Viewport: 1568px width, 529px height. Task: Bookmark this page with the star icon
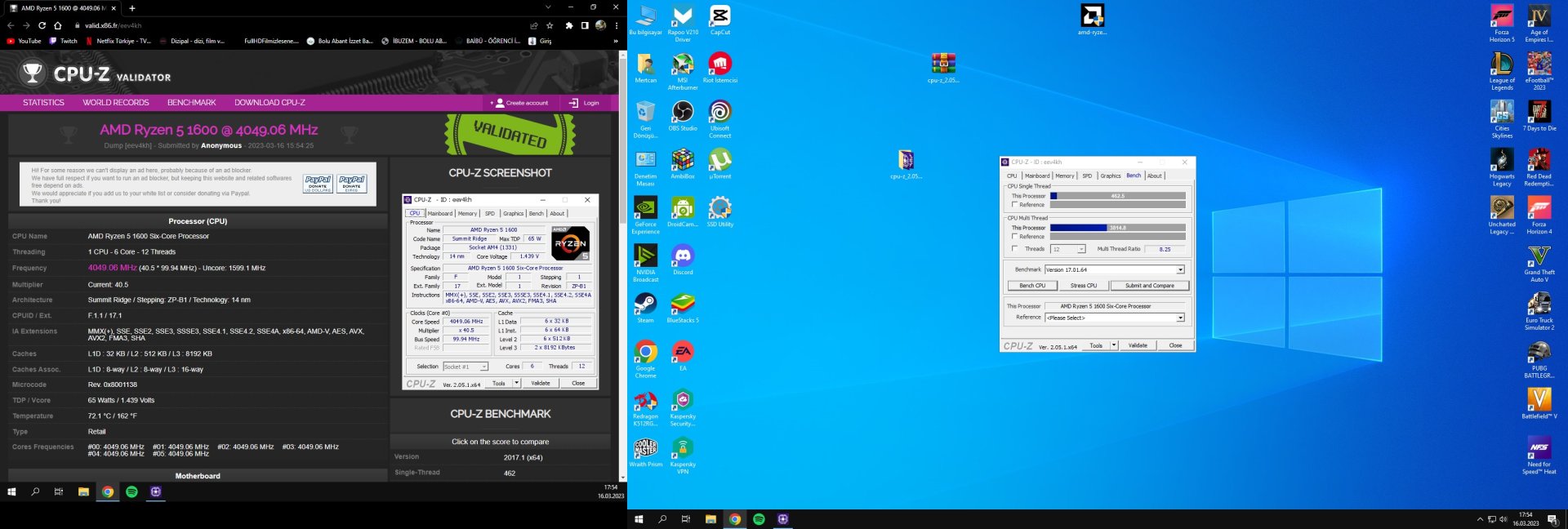pos(550,25)
